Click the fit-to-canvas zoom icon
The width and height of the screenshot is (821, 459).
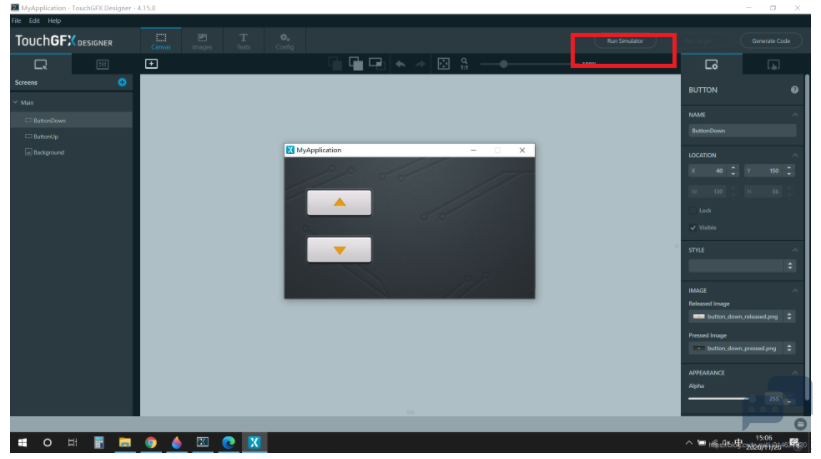coord(443,64)
